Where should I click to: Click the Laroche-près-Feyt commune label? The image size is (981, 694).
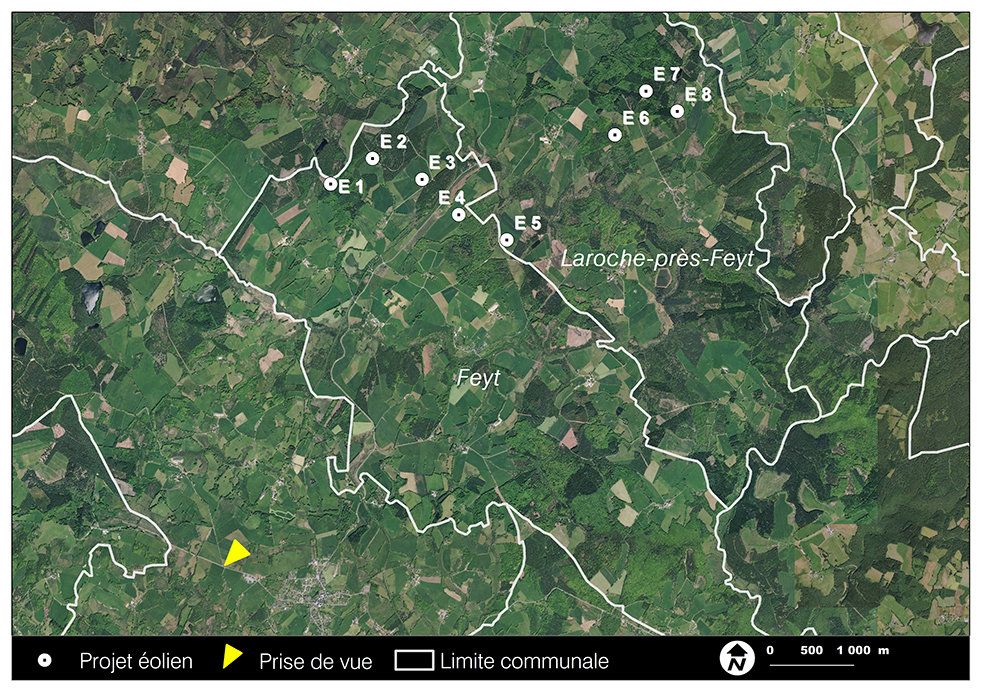[657, 258]
